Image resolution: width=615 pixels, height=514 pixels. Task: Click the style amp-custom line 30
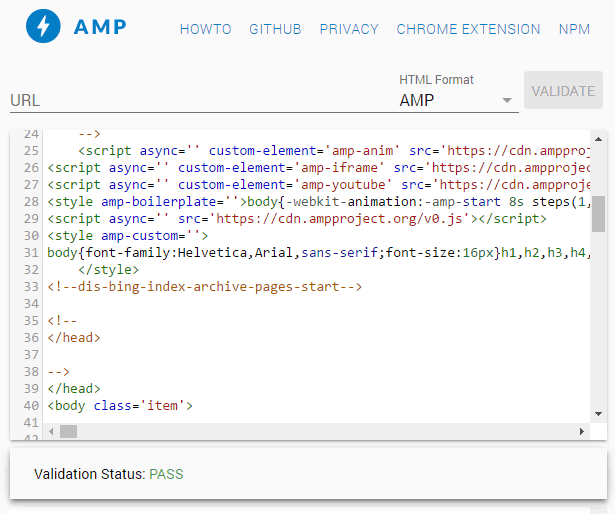(x=127, y=236)
